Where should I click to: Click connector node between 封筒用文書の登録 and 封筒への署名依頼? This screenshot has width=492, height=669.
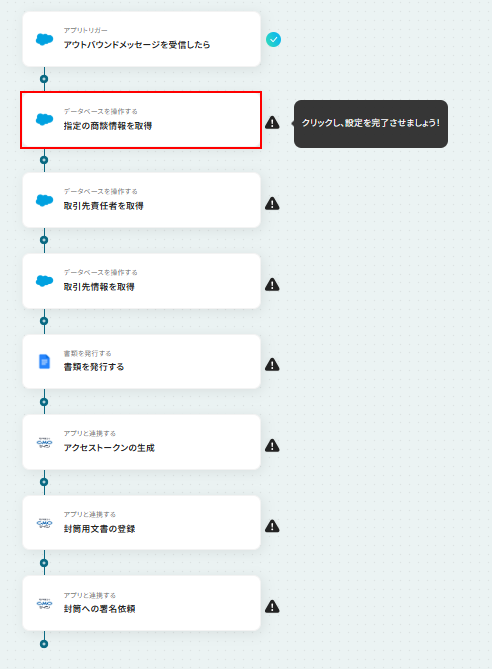coord(44,563)
